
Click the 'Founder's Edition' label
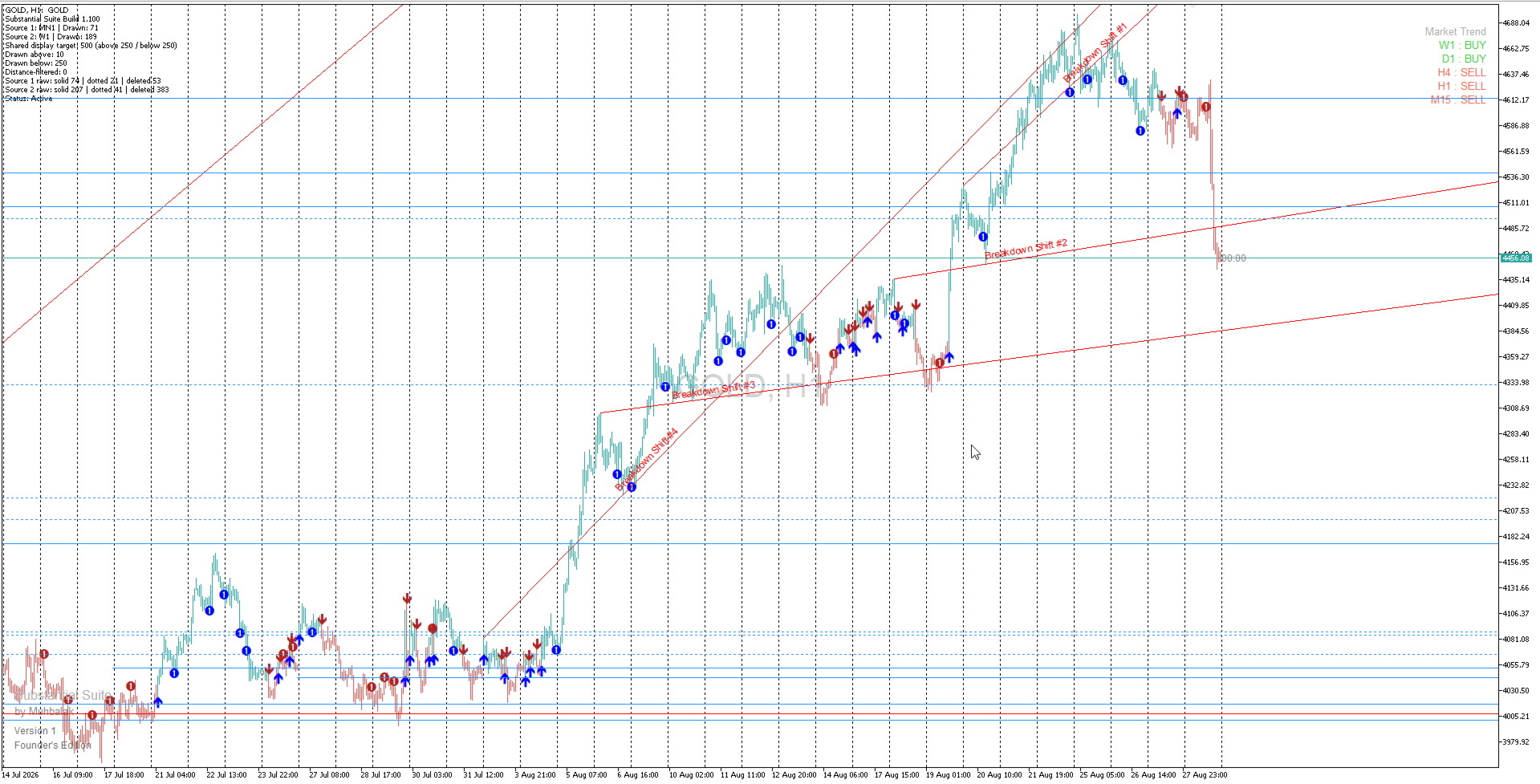click(x=53, y=745)
